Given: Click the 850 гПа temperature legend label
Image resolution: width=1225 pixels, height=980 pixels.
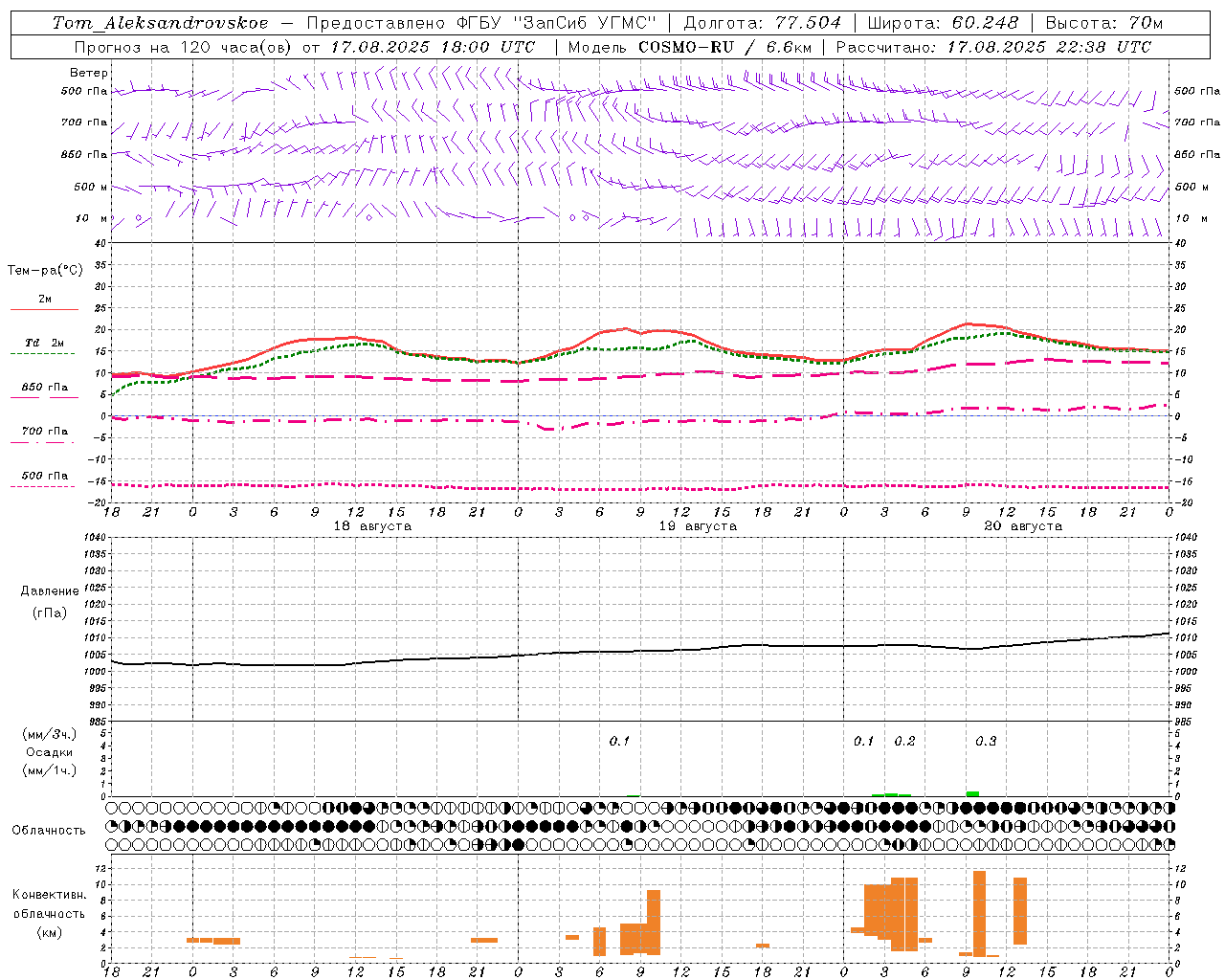Looking at the screenshot, I should [x=44, y=387].
